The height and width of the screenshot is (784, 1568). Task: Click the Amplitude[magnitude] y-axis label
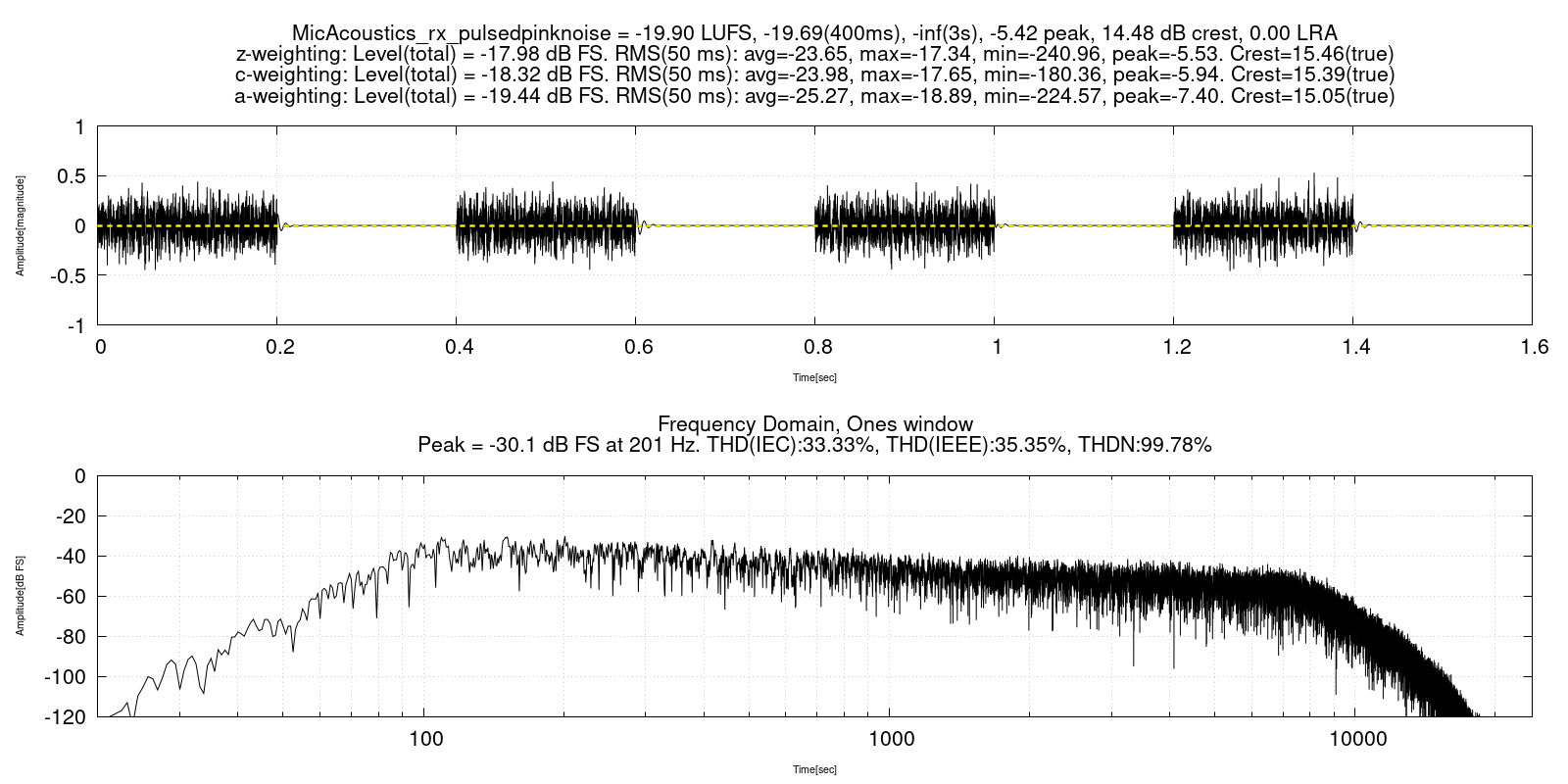(20, 225)
